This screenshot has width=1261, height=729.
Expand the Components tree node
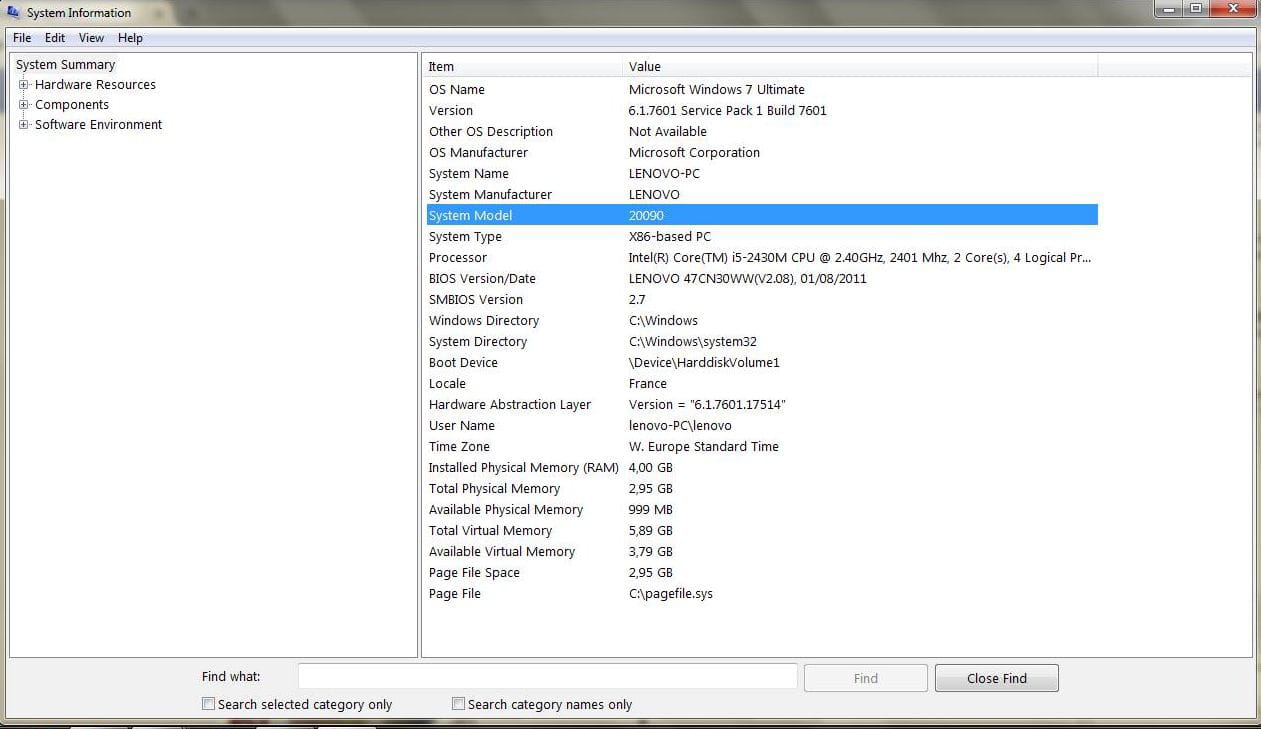pos(24,105)
